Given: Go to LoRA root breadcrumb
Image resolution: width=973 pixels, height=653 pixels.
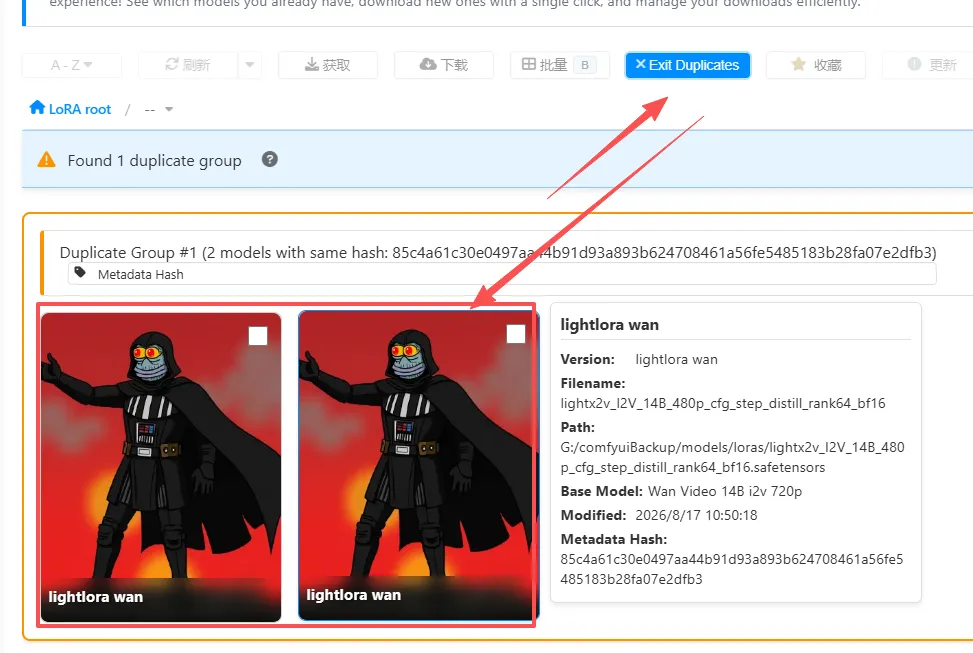Looking at the screenshot, I should (x=79, y=109).
